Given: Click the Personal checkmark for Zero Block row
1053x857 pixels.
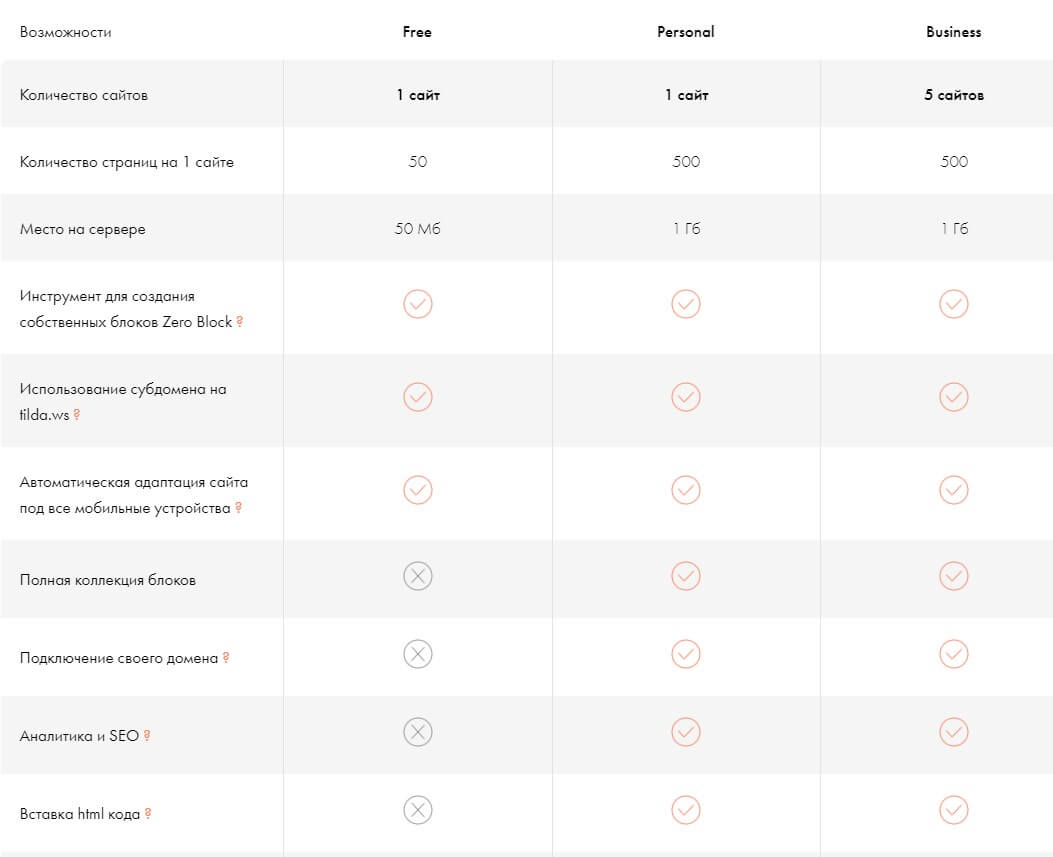Looking at the screenshot, I should tap(686, 304).
